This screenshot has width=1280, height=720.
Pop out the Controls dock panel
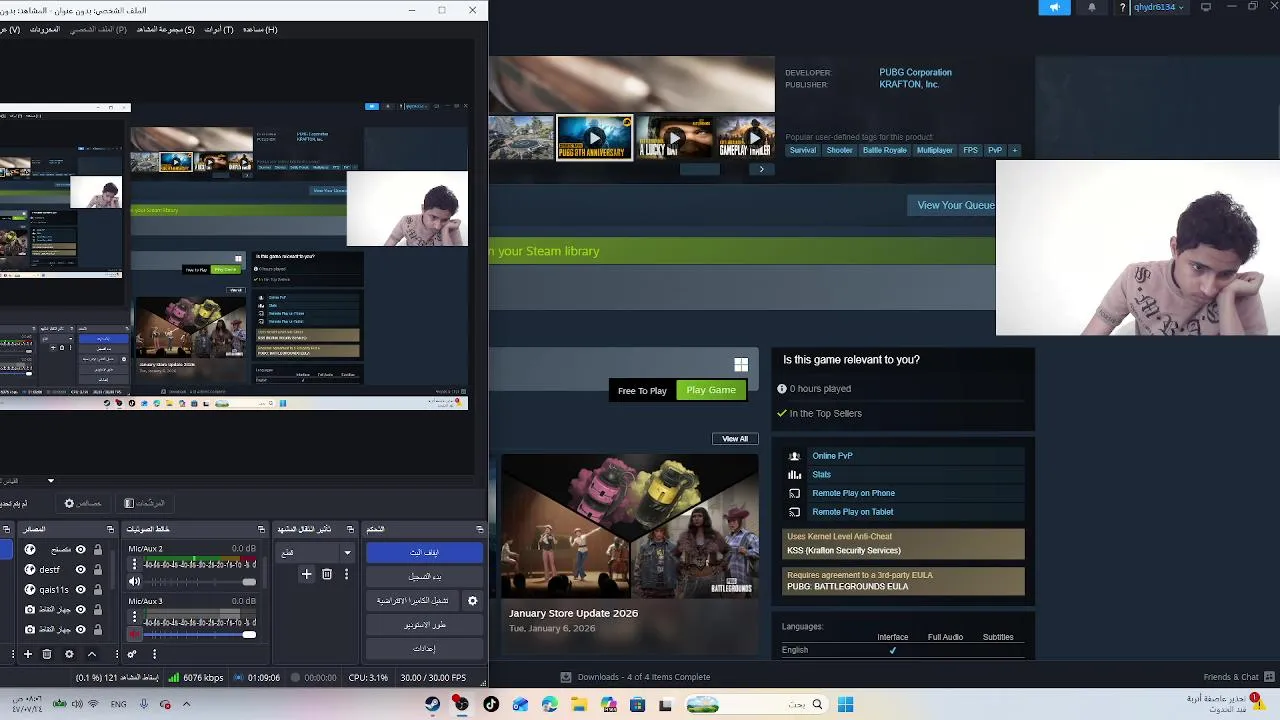(480, 529)
